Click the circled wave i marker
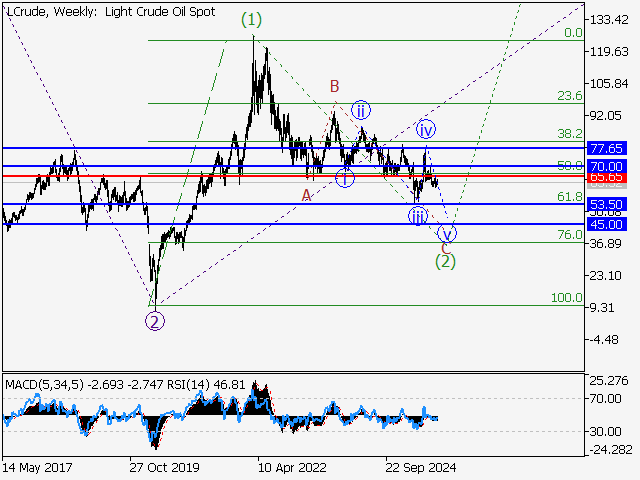 (344, 178)
